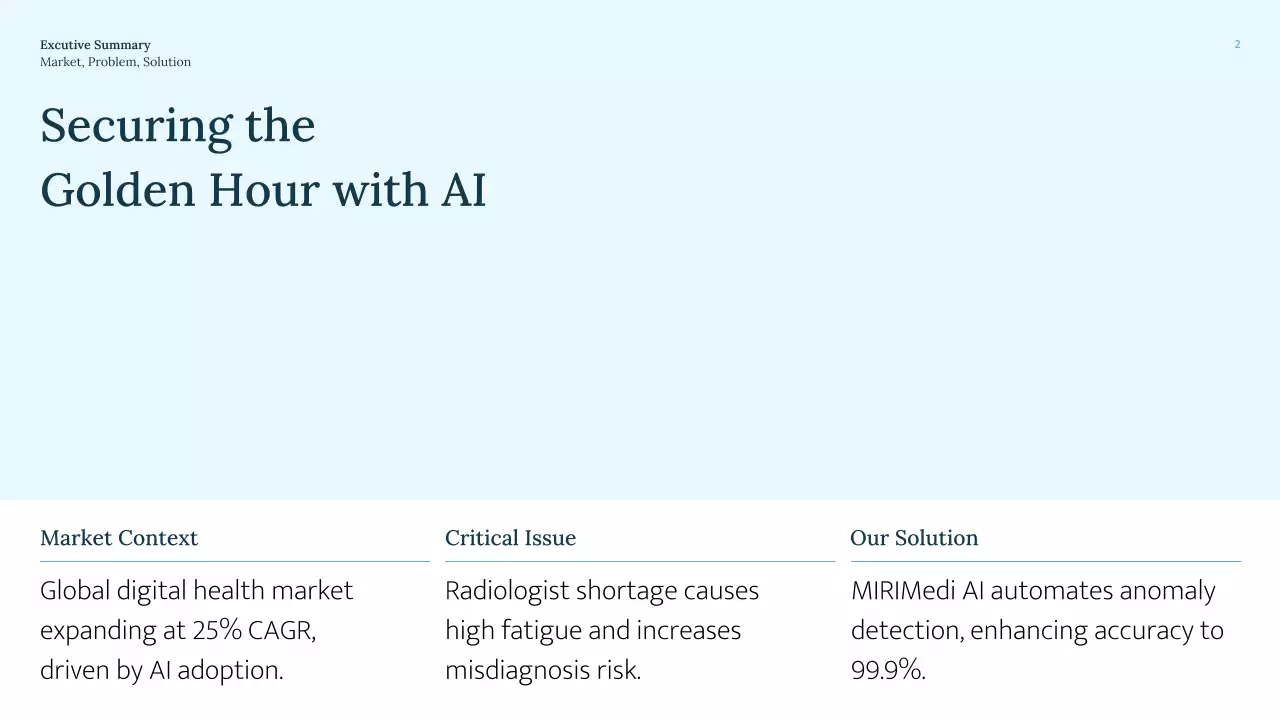This screenshot has height=720, width=1280.
Task: Click the "Excutive Summary" header label
Action: coord(95,45)
